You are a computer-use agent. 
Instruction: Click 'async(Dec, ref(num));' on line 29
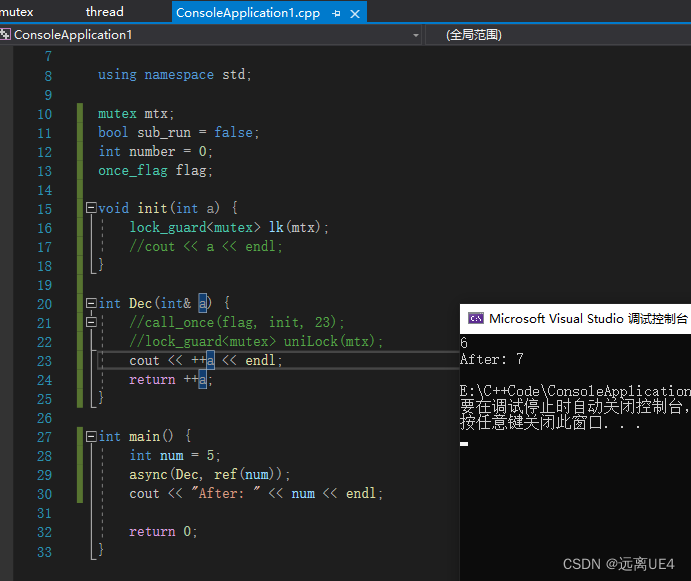point(210,474)
